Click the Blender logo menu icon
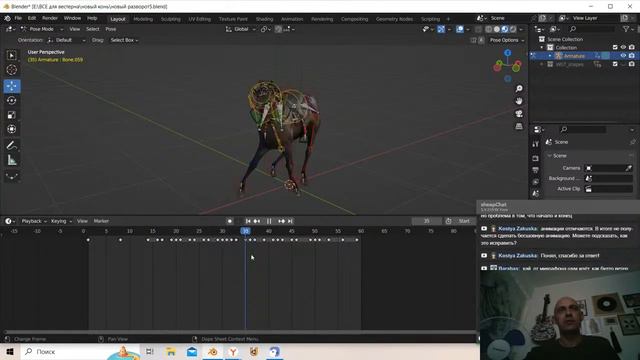Viewport: 640px width, 360px height. coord(7,18)
